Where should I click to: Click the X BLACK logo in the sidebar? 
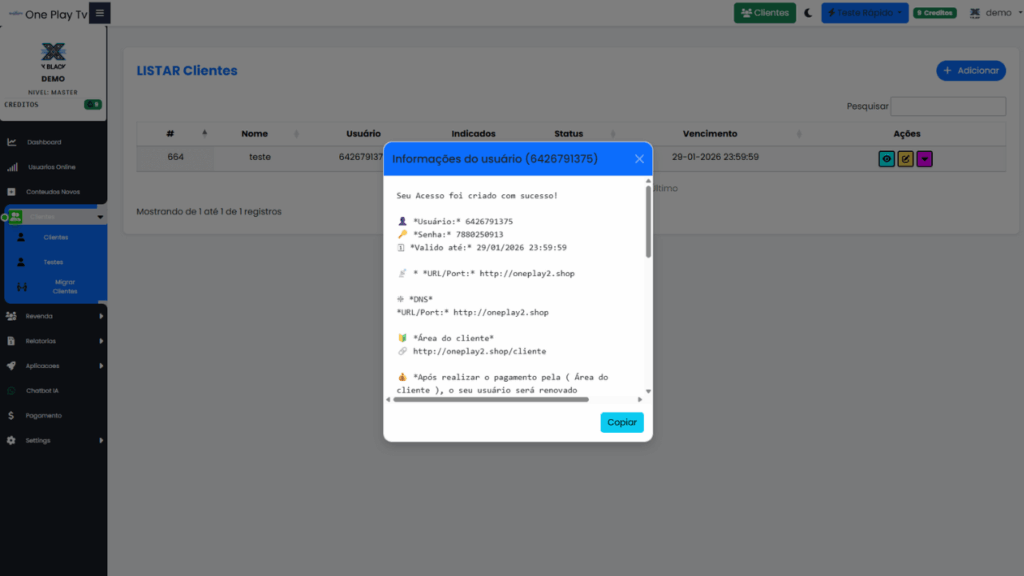tap(53, 56)
